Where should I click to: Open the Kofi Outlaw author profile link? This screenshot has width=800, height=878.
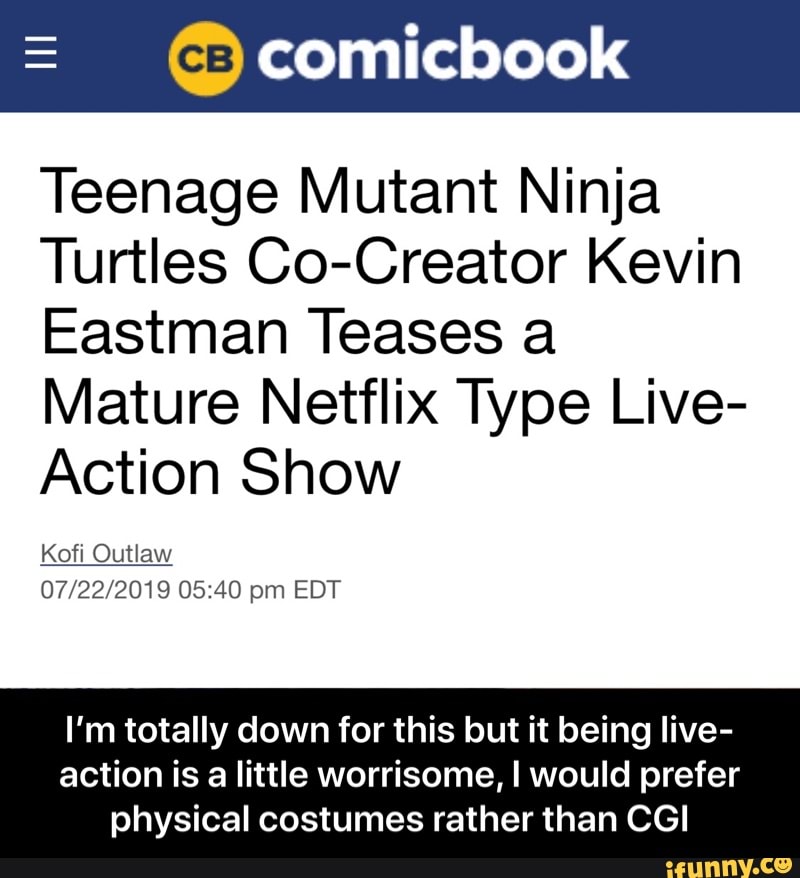(x=106, y=552)
